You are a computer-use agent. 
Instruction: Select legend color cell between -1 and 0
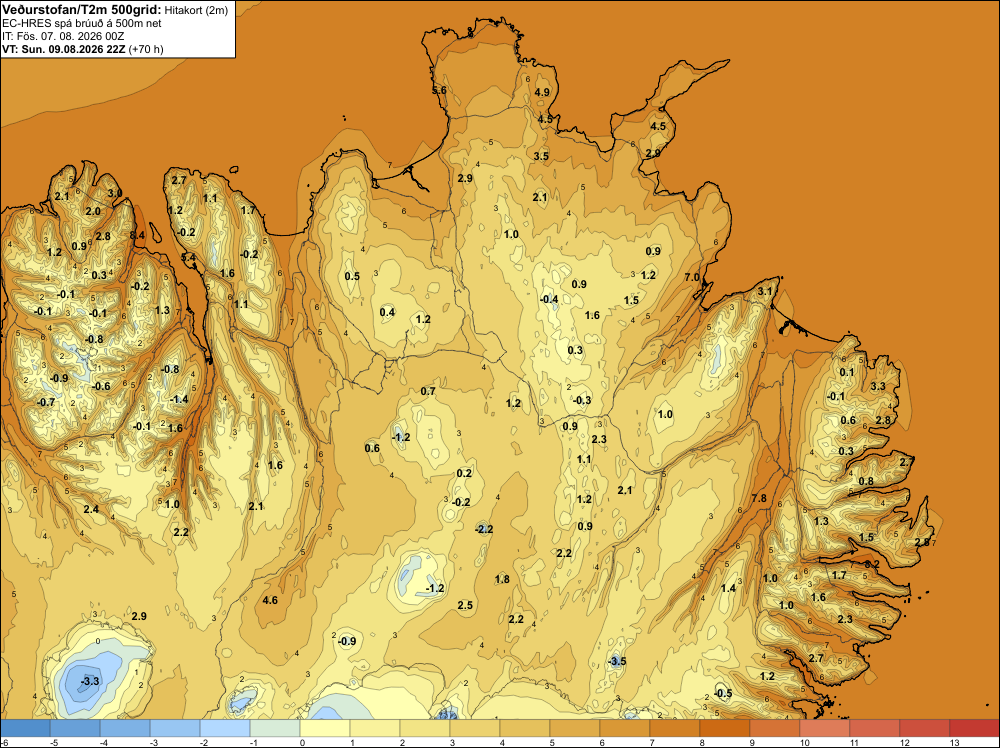tap(275, 728)
